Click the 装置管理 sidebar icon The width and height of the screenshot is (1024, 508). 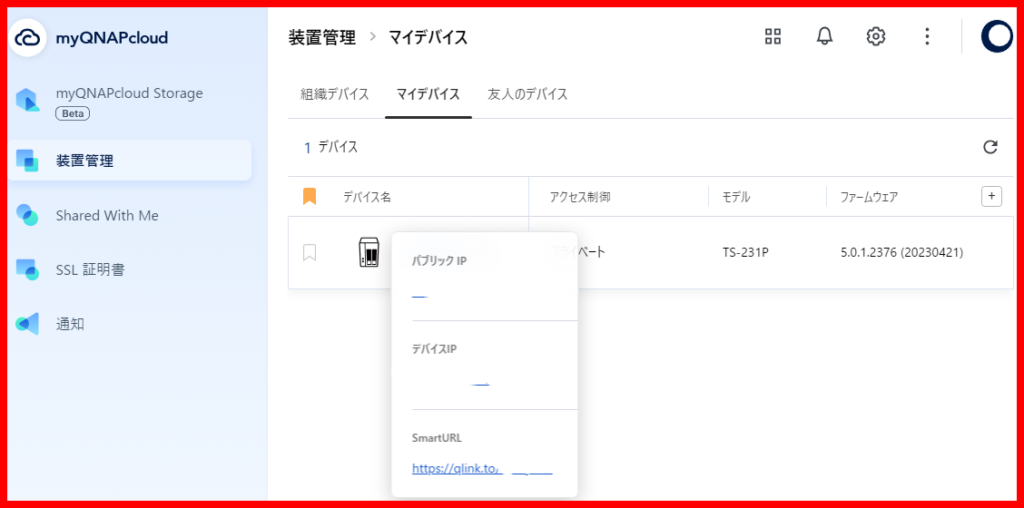(x=27, y=161)
